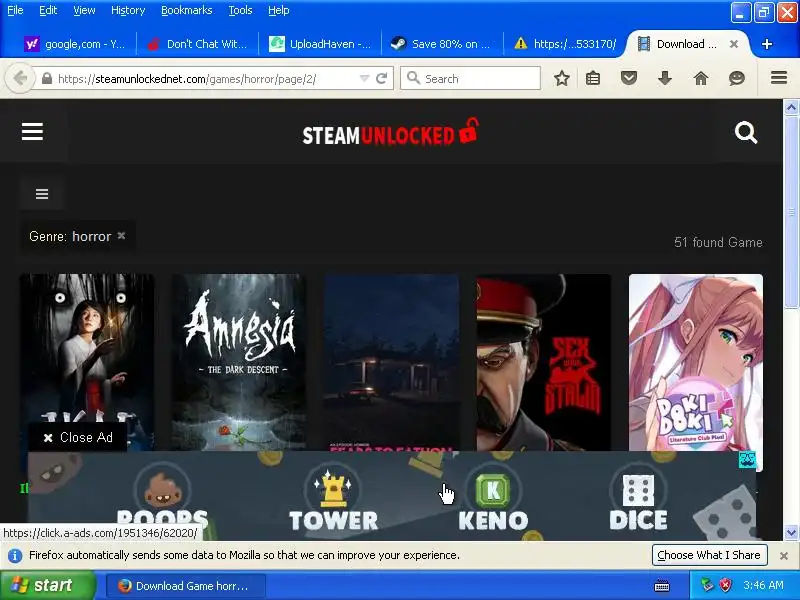The image size is (800, 600).
Task: Click the scrollbar up arrow
Action: coord(791,107)
